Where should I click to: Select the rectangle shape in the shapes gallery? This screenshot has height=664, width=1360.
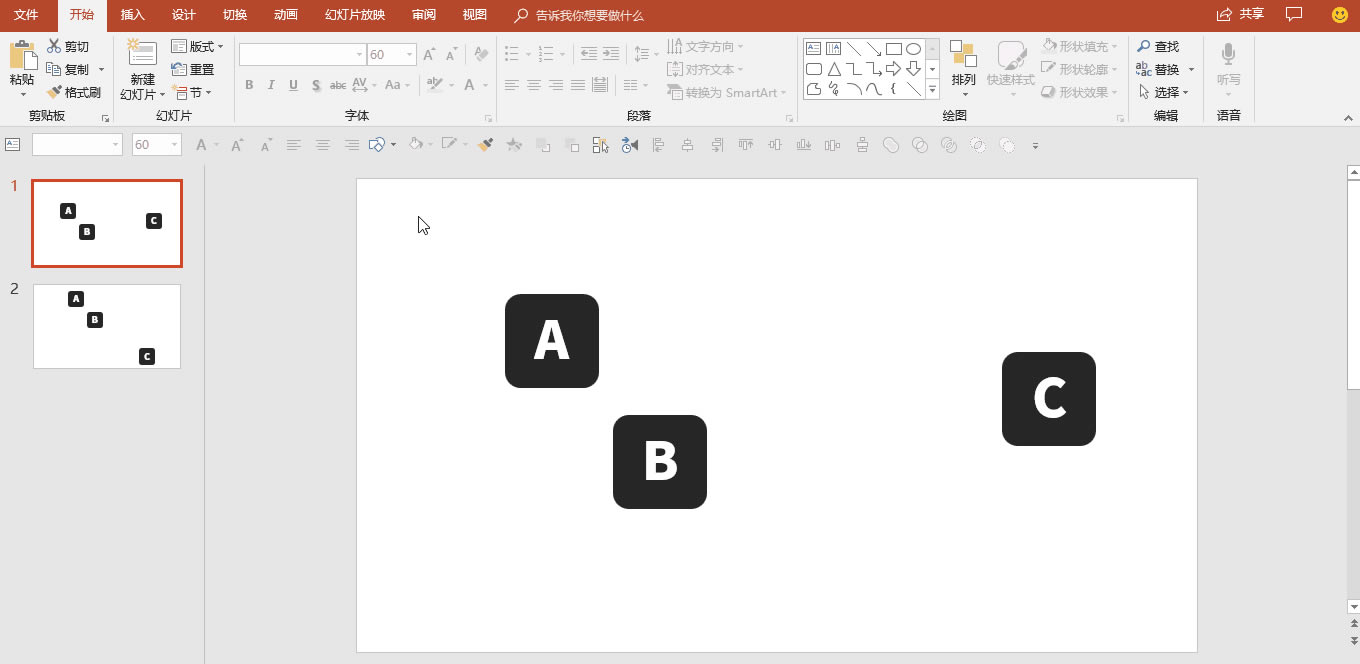[893, 49]
